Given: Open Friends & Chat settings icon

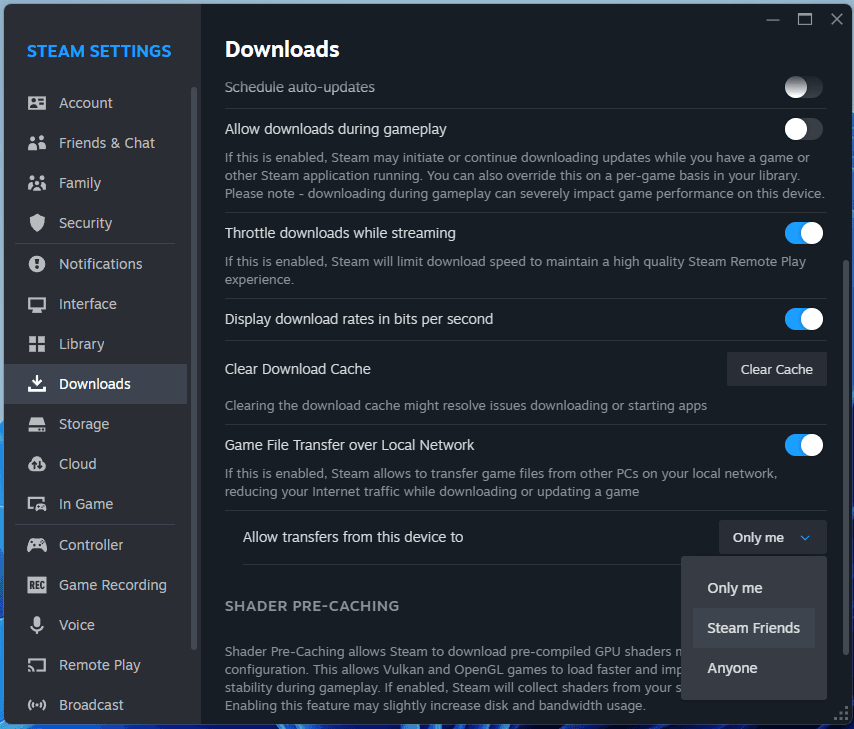Looking at the screenshot, I should pyautogui.click(x=37, y=143).
